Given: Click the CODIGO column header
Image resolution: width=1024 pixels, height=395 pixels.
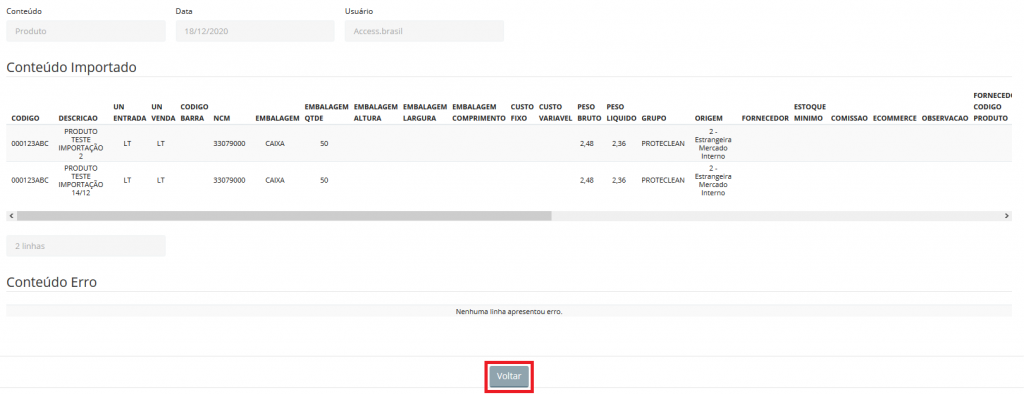Looking at the screenshot, I should tap(25, 118).
